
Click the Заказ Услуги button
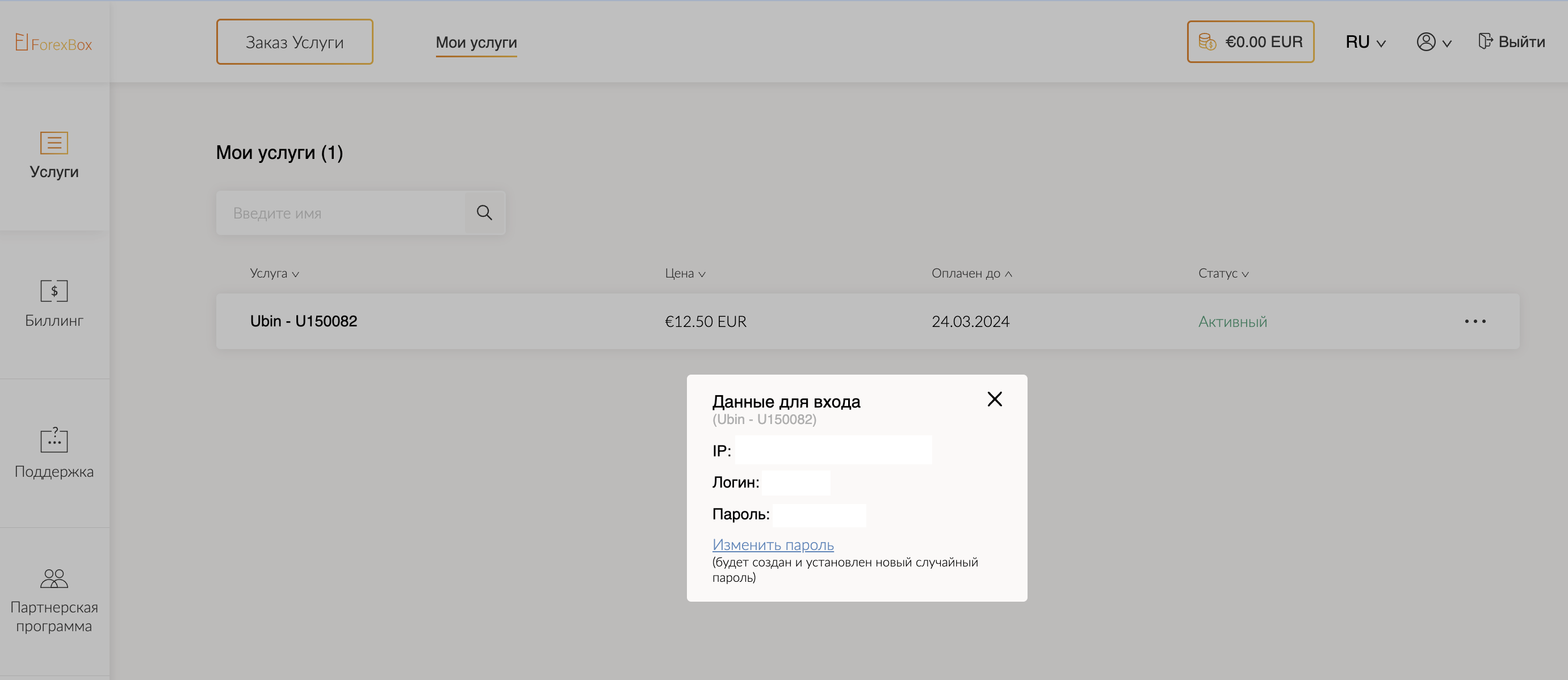point(295,42)
